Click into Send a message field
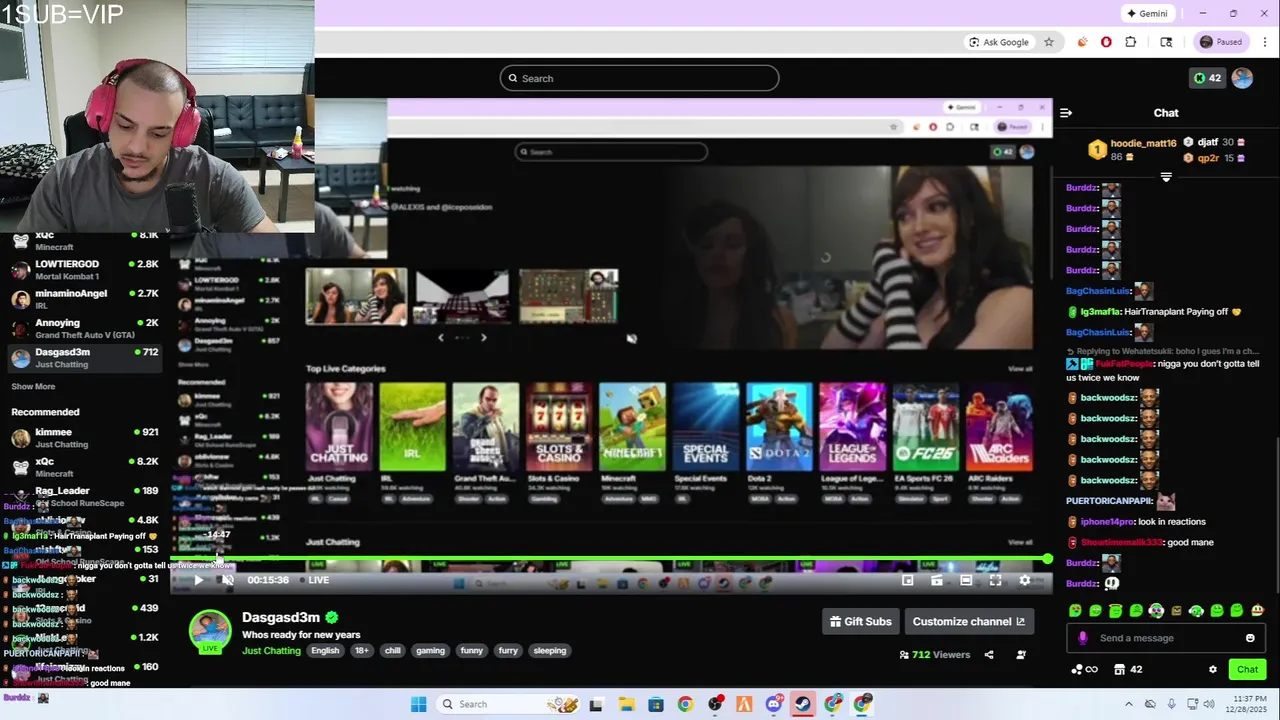This screenshot has height=720, width=1280. tap(1165, 638)
